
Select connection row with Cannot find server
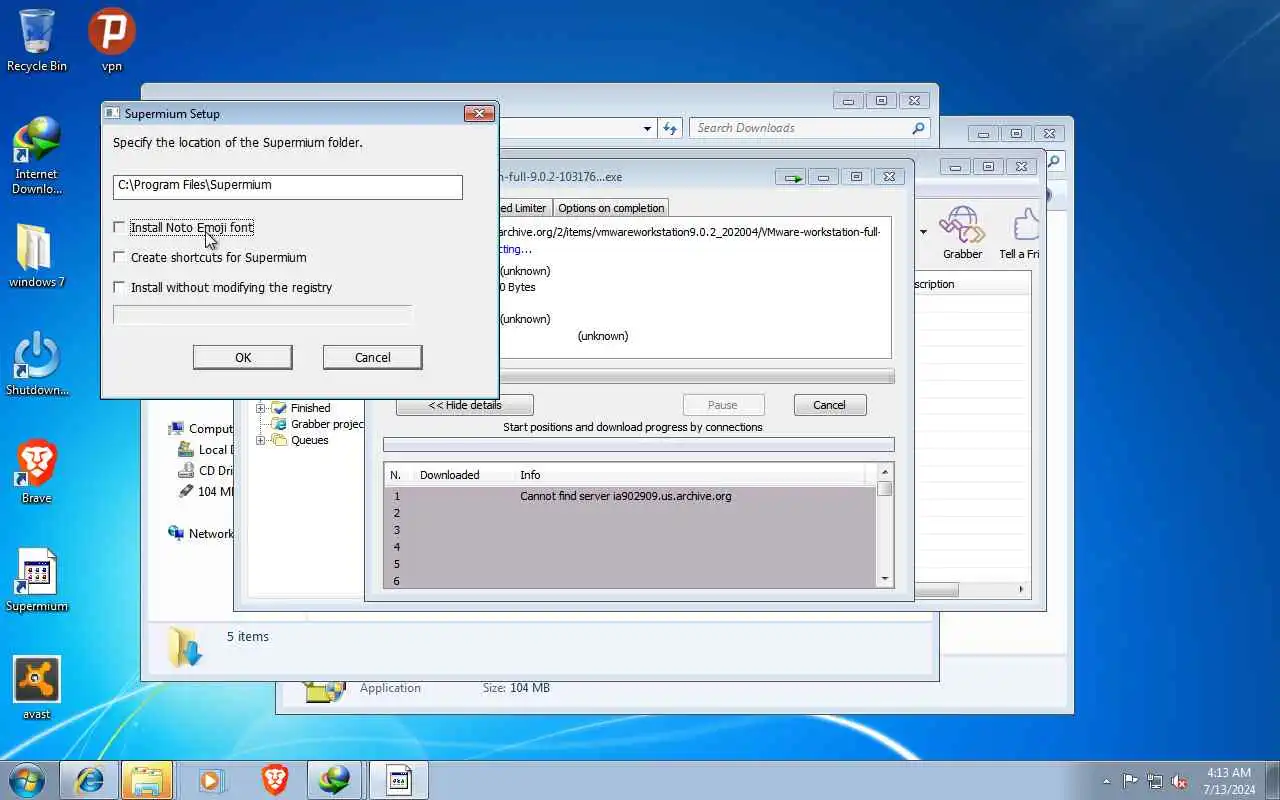pos(630,496)
